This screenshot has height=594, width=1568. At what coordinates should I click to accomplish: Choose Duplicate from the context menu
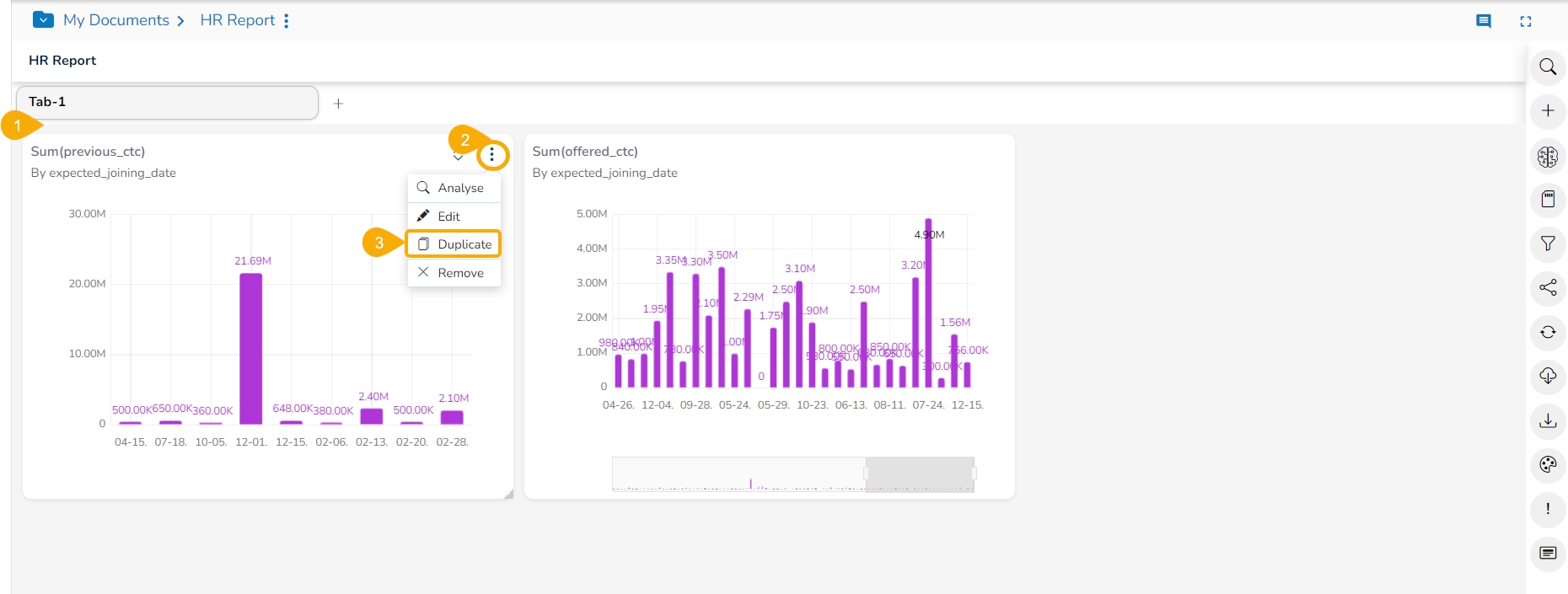tap(454, 244)
